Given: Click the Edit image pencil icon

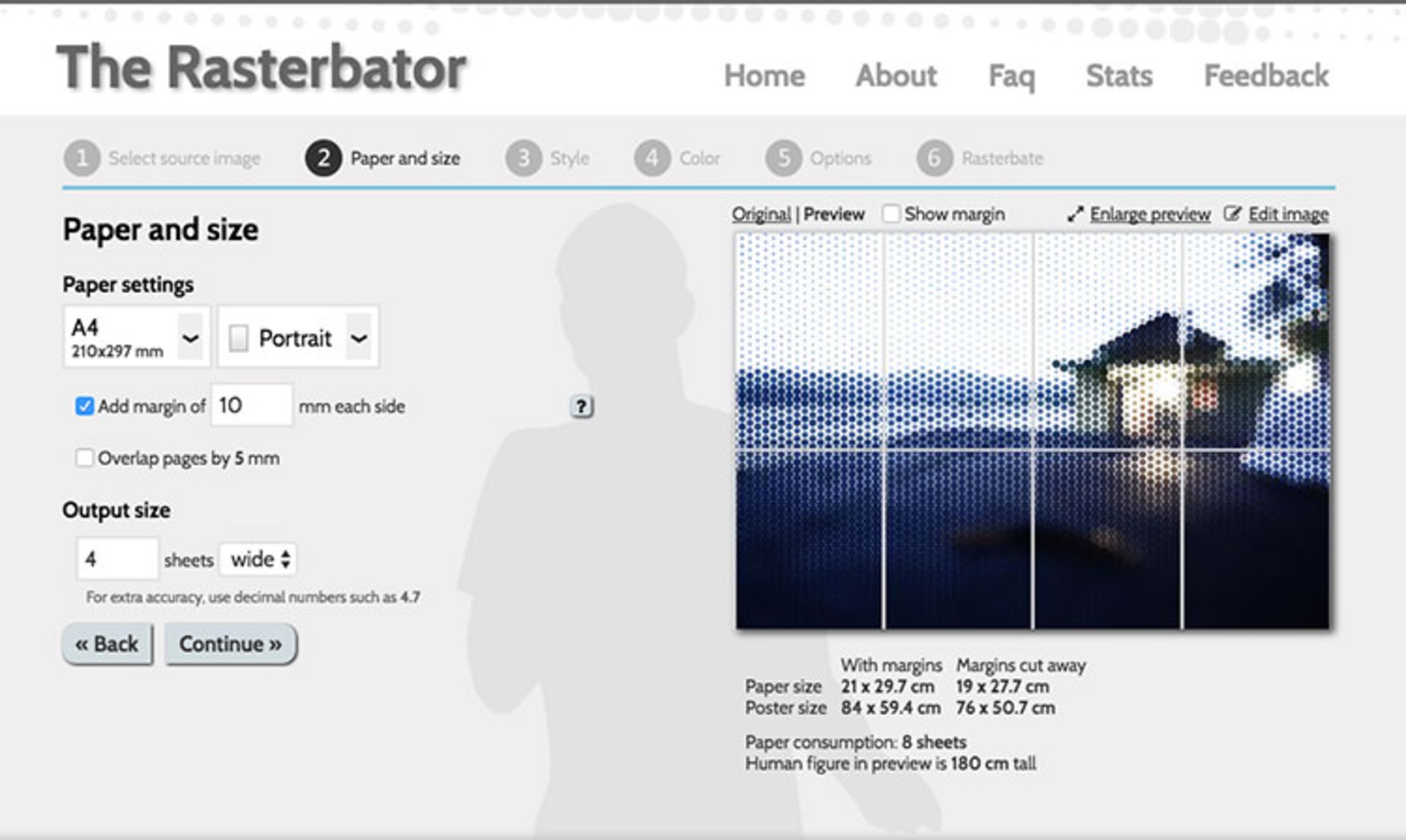Looking at the screenshot, I should (1233, 214).
